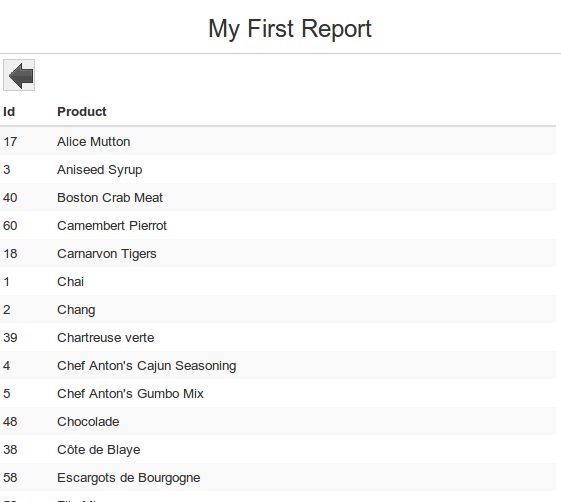Click the Id column header

point(9,112)
